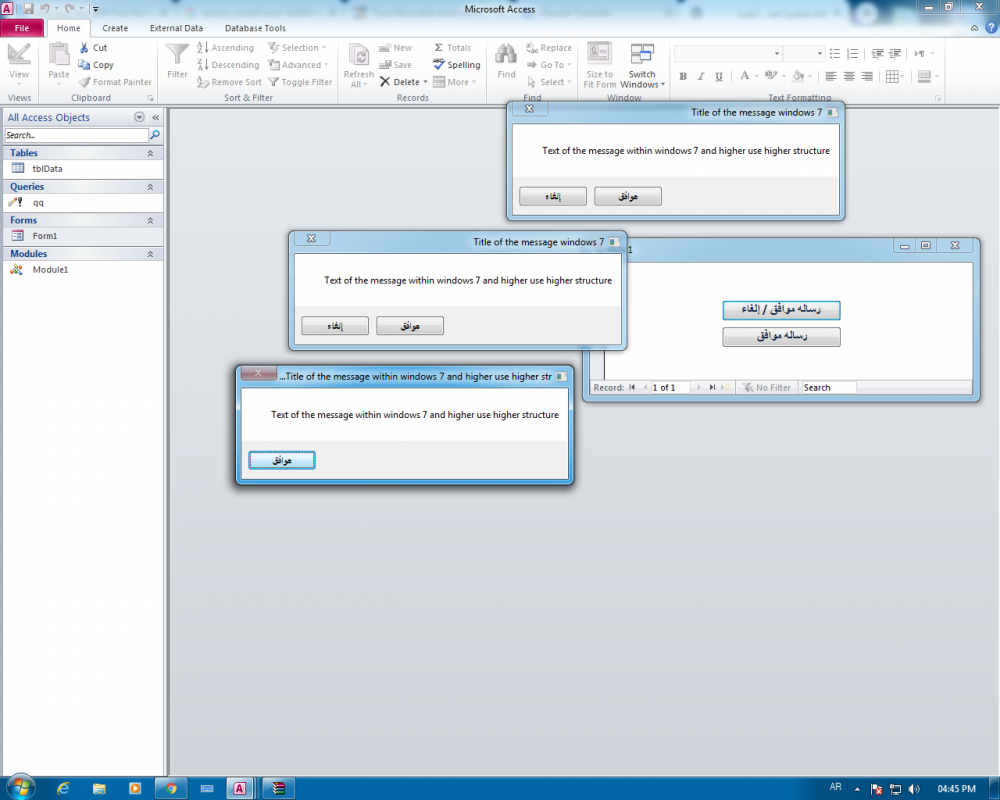Open the File tab
1000x800 pixels.
pos(22,28)
